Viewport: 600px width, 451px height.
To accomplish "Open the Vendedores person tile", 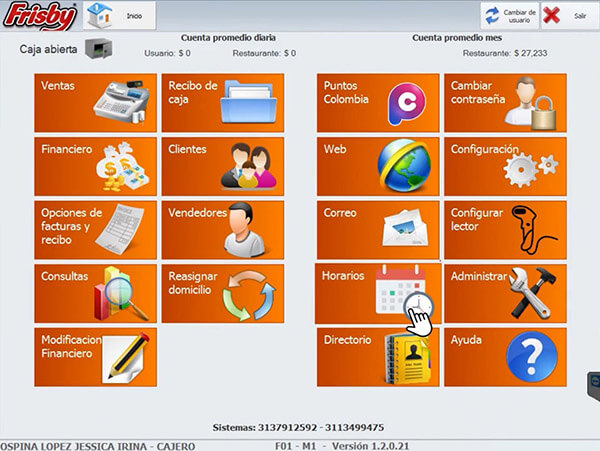I will [223, 230].
